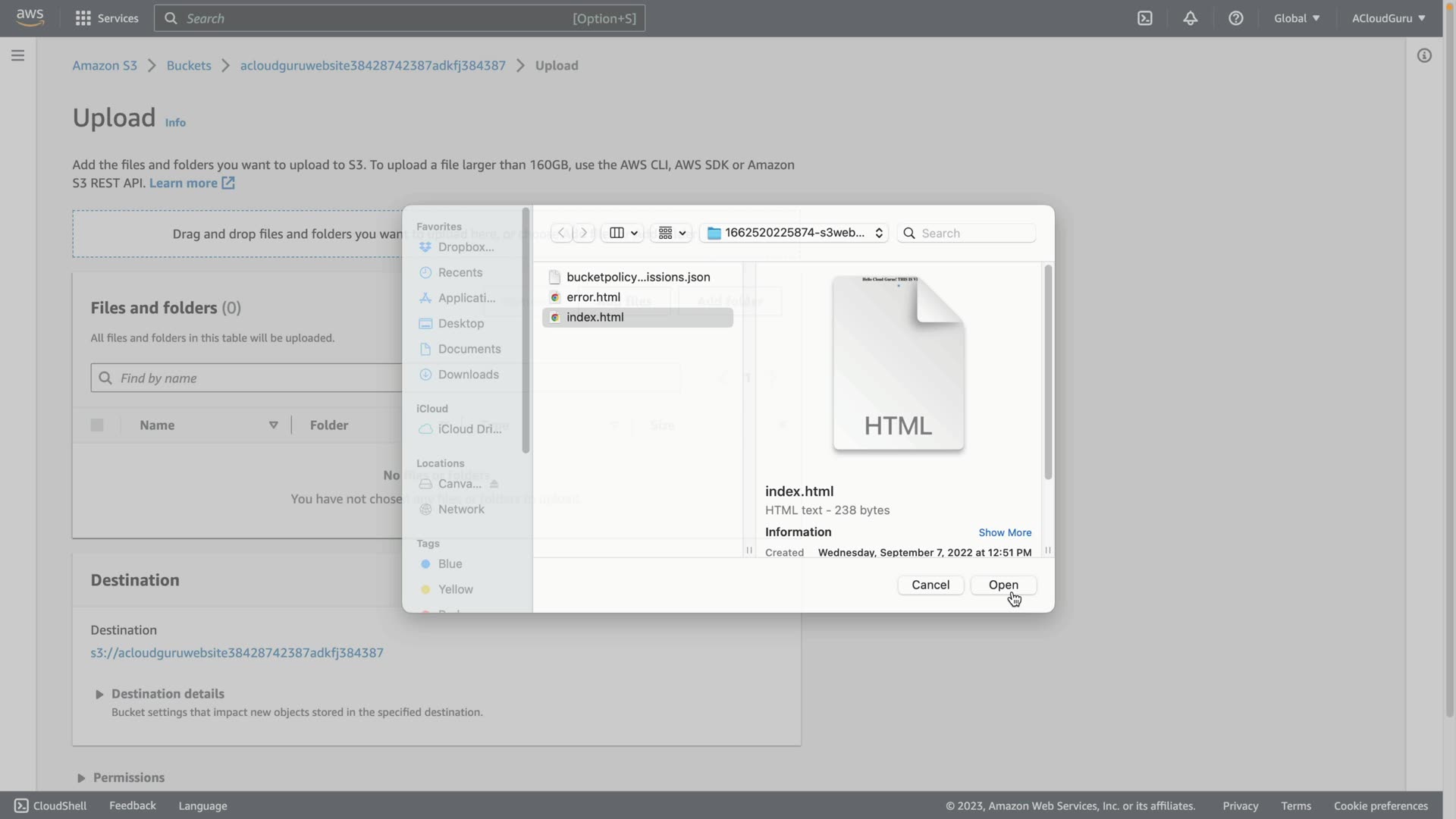This screenshot has height=819, width=1456.
Task: Select the error.html file in list
Action: 593,297
